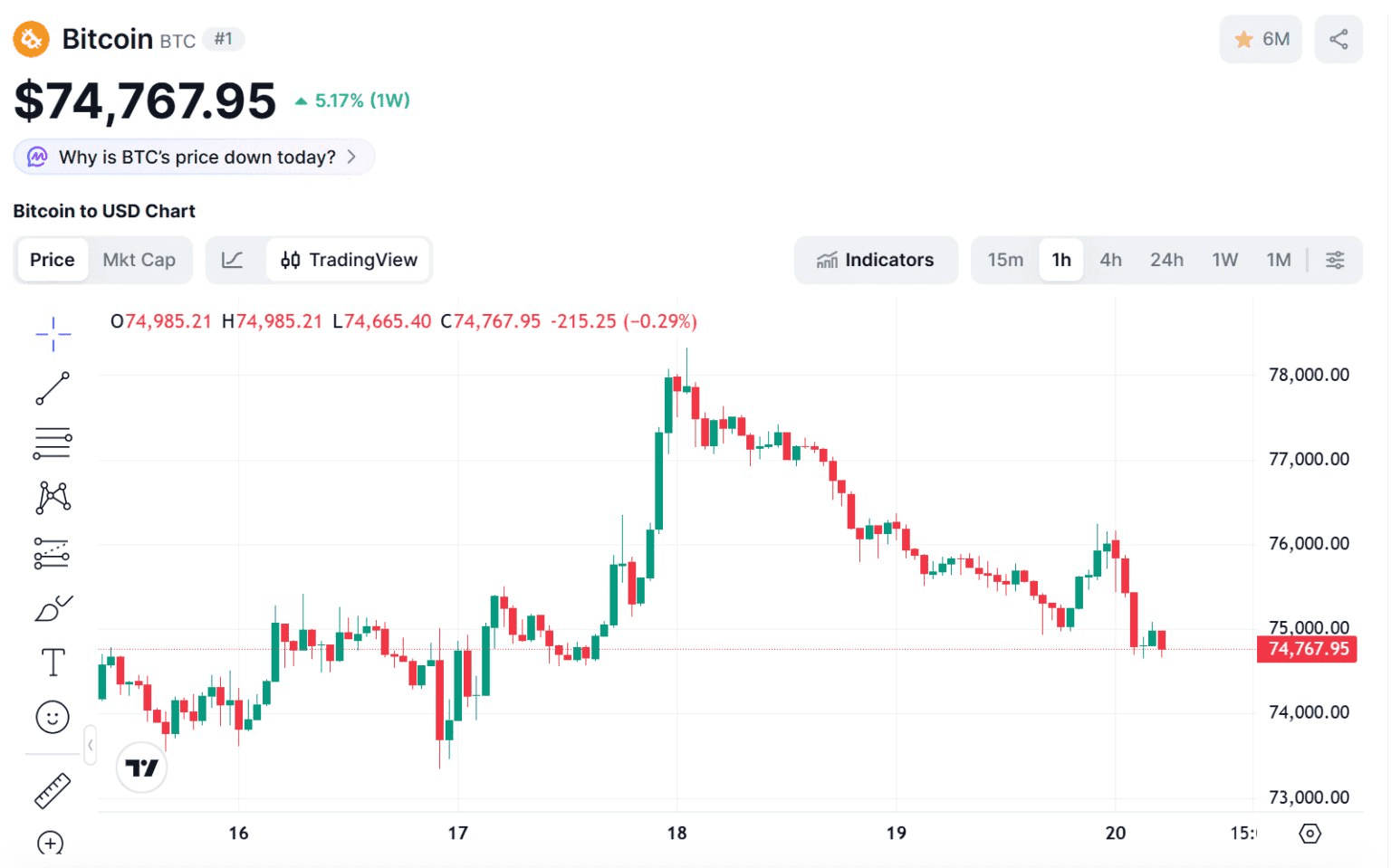Open the Fibonacci retracement tool
This screenshot has width=1391, height=868.
53,444
